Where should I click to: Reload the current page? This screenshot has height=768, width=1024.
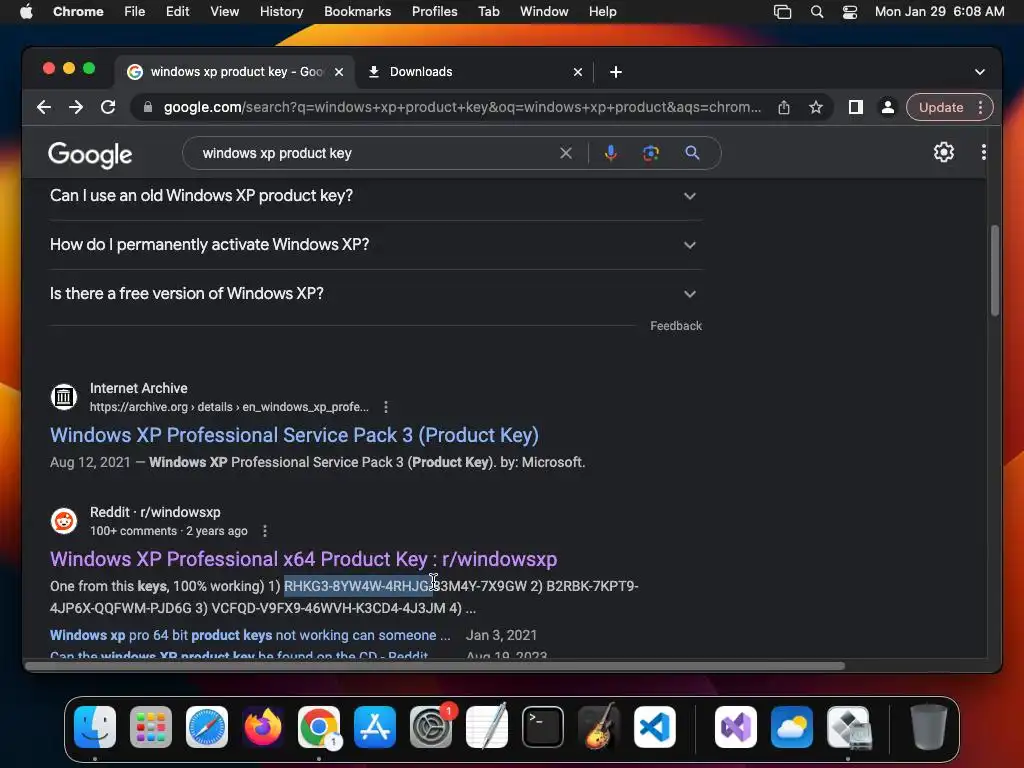(x=108, y=107)
